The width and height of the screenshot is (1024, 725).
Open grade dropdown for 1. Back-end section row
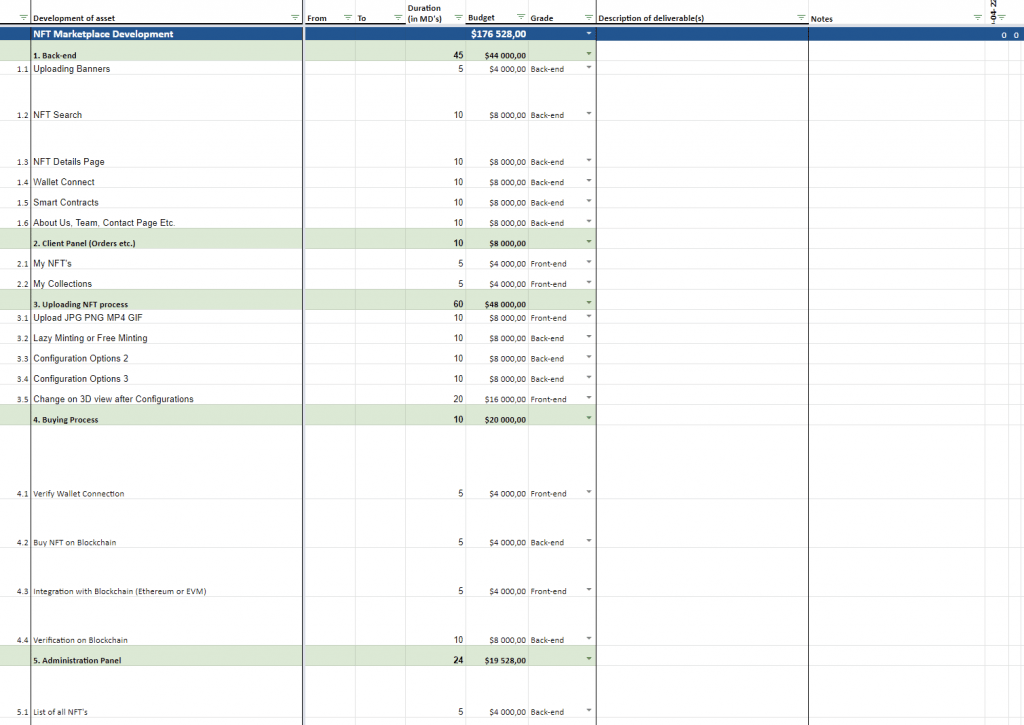point(588,54)
